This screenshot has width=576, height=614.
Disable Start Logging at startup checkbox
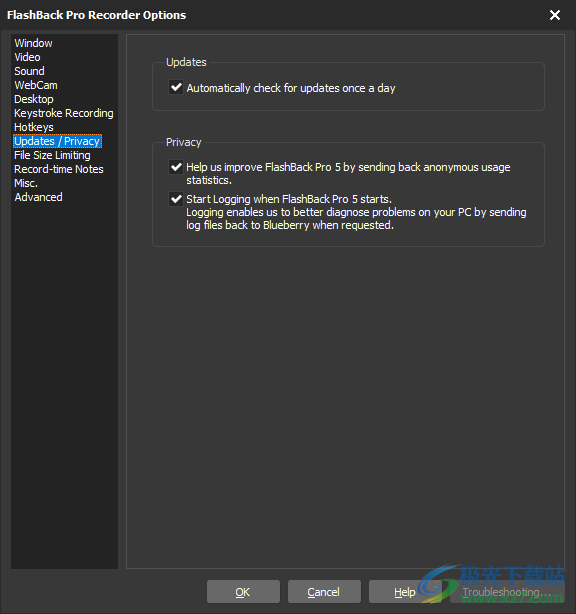point(176,199)
